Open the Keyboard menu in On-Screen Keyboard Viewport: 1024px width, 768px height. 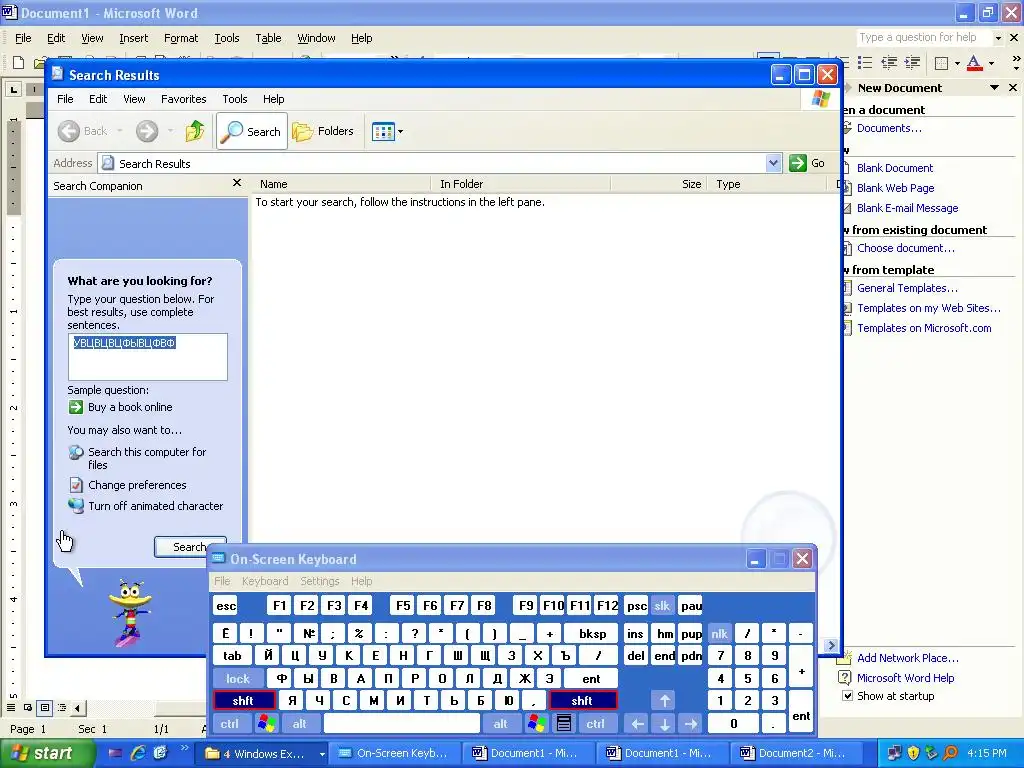pos(264,581)
